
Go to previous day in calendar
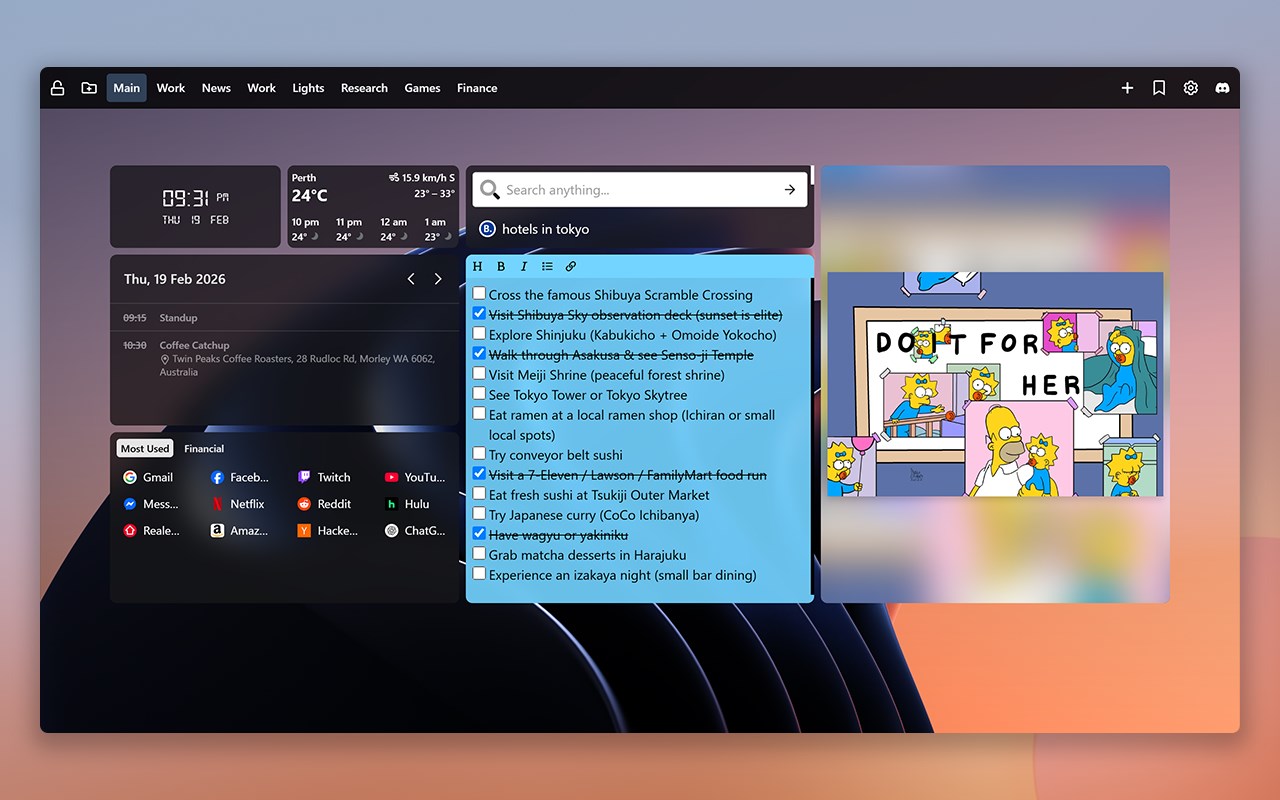[x=411, y=279]
